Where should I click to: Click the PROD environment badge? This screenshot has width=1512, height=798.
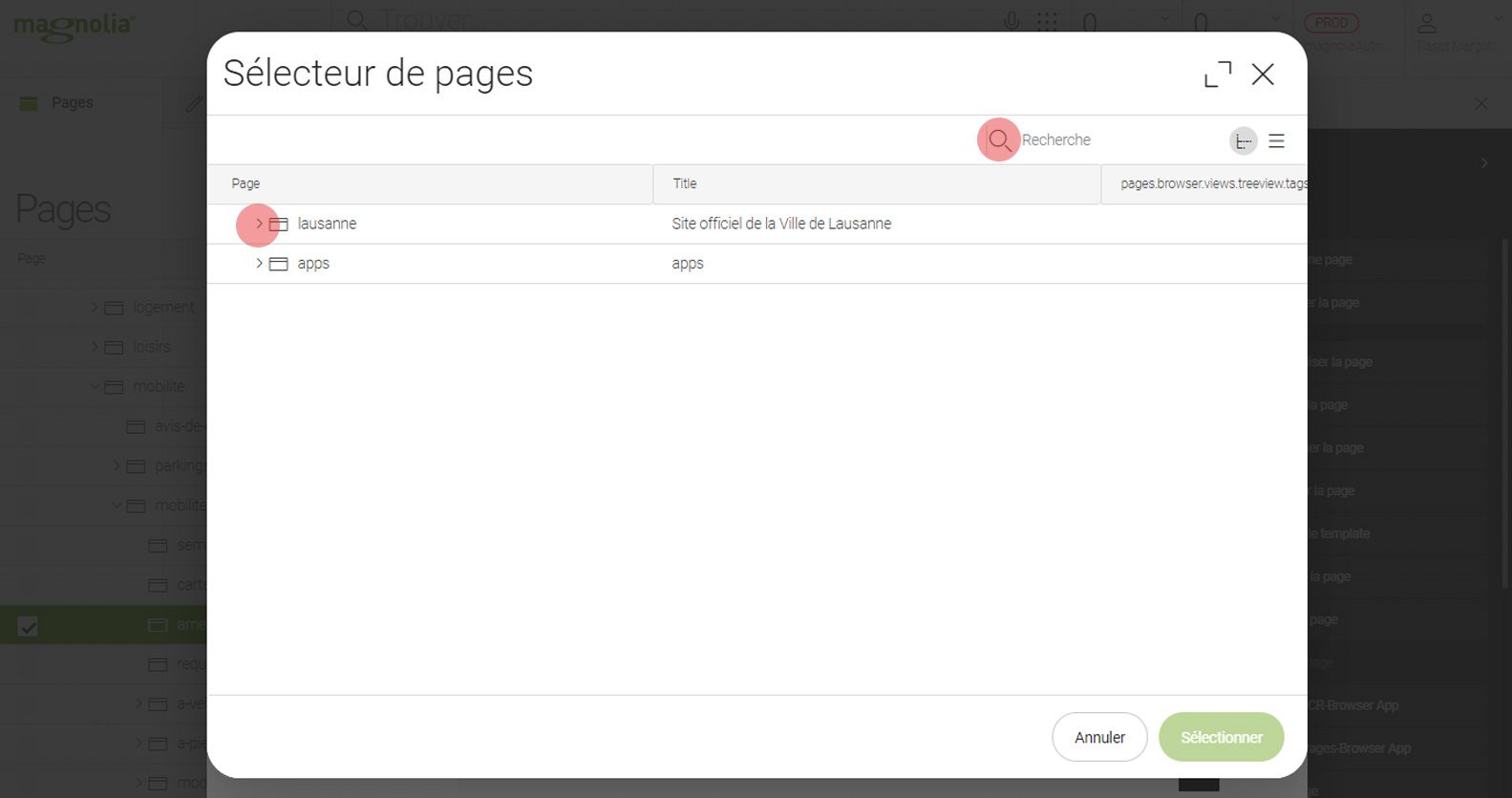coord(1331,23)
